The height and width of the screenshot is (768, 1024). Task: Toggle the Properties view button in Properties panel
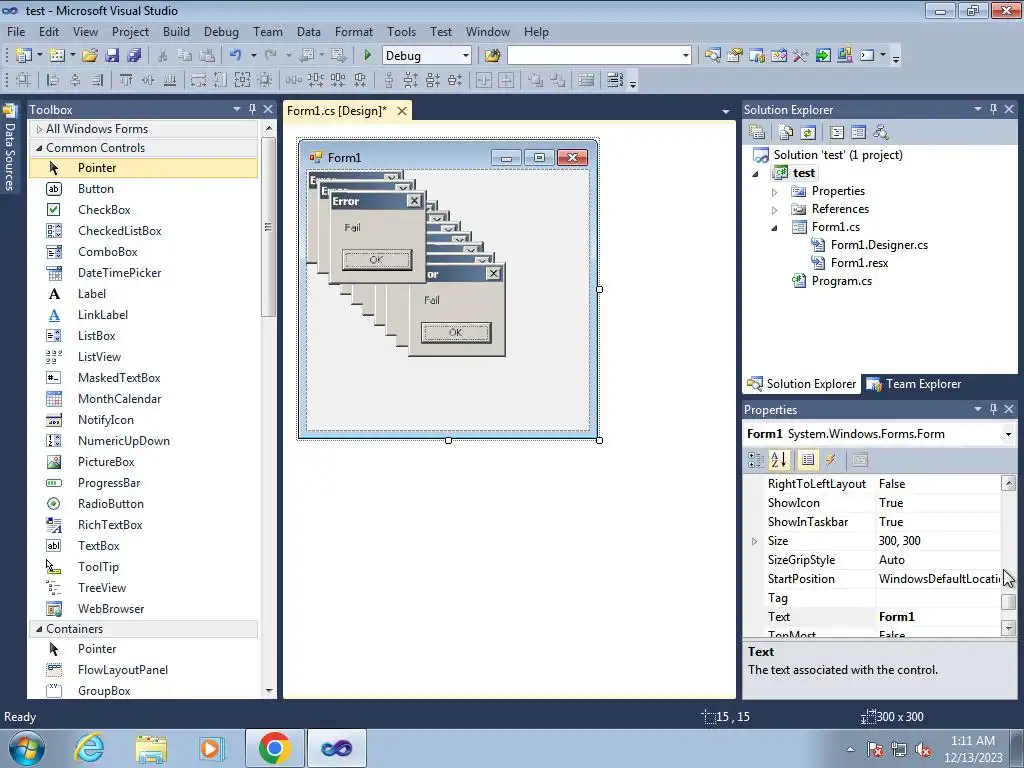click(808, 460)
